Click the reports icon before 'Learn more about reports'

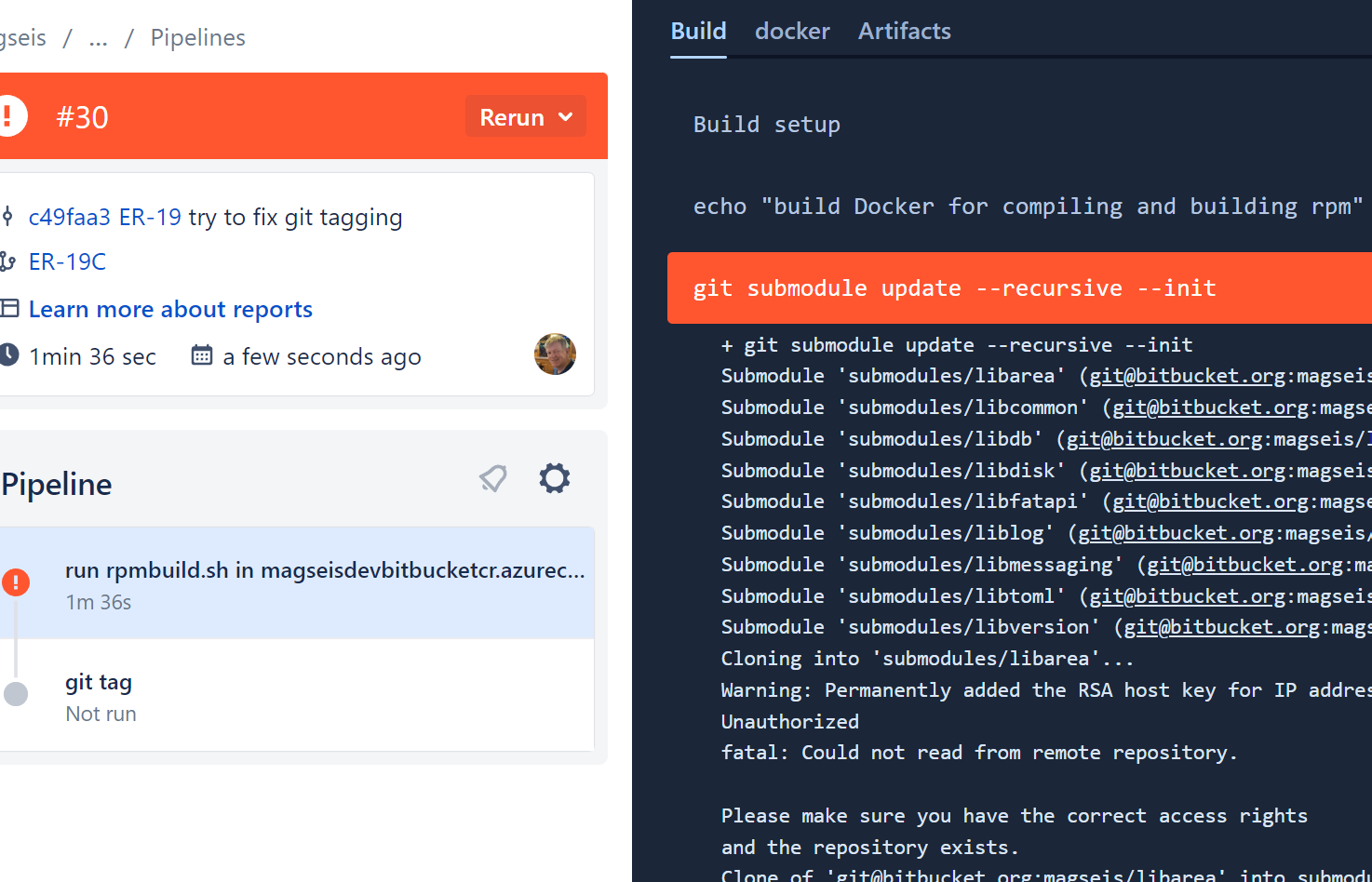click(9, 308)
